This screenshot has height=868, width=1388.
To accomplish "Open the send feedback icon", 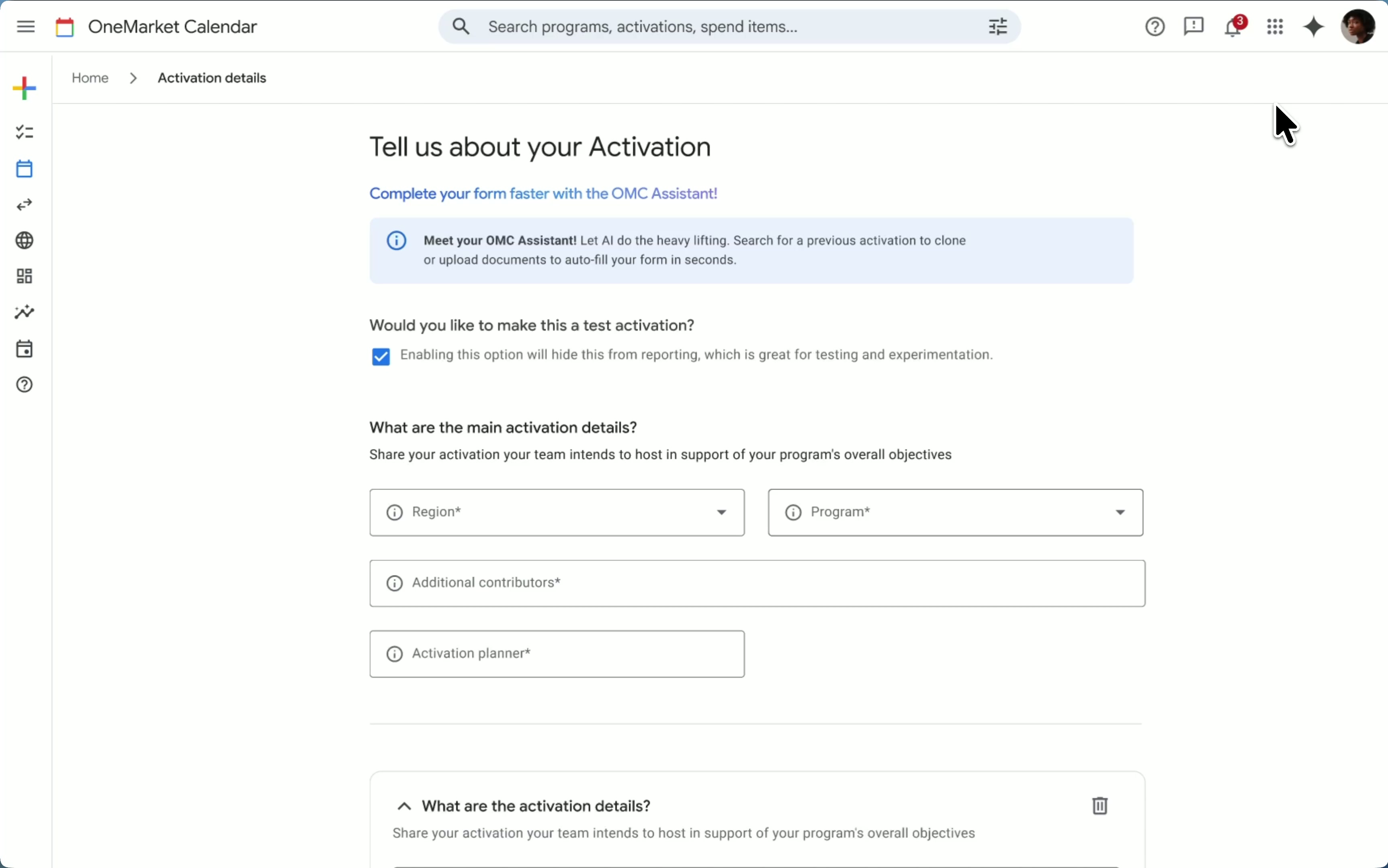I will [x=1194, y=27].
